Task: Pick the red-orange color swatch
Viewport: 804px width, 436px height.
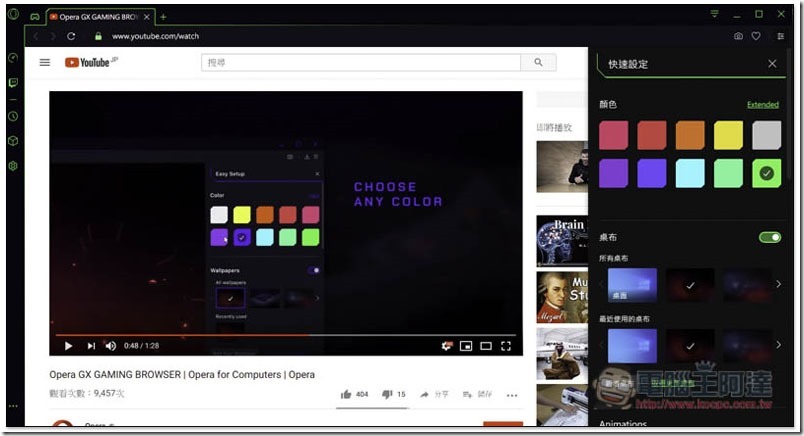Action: point(652,135)
